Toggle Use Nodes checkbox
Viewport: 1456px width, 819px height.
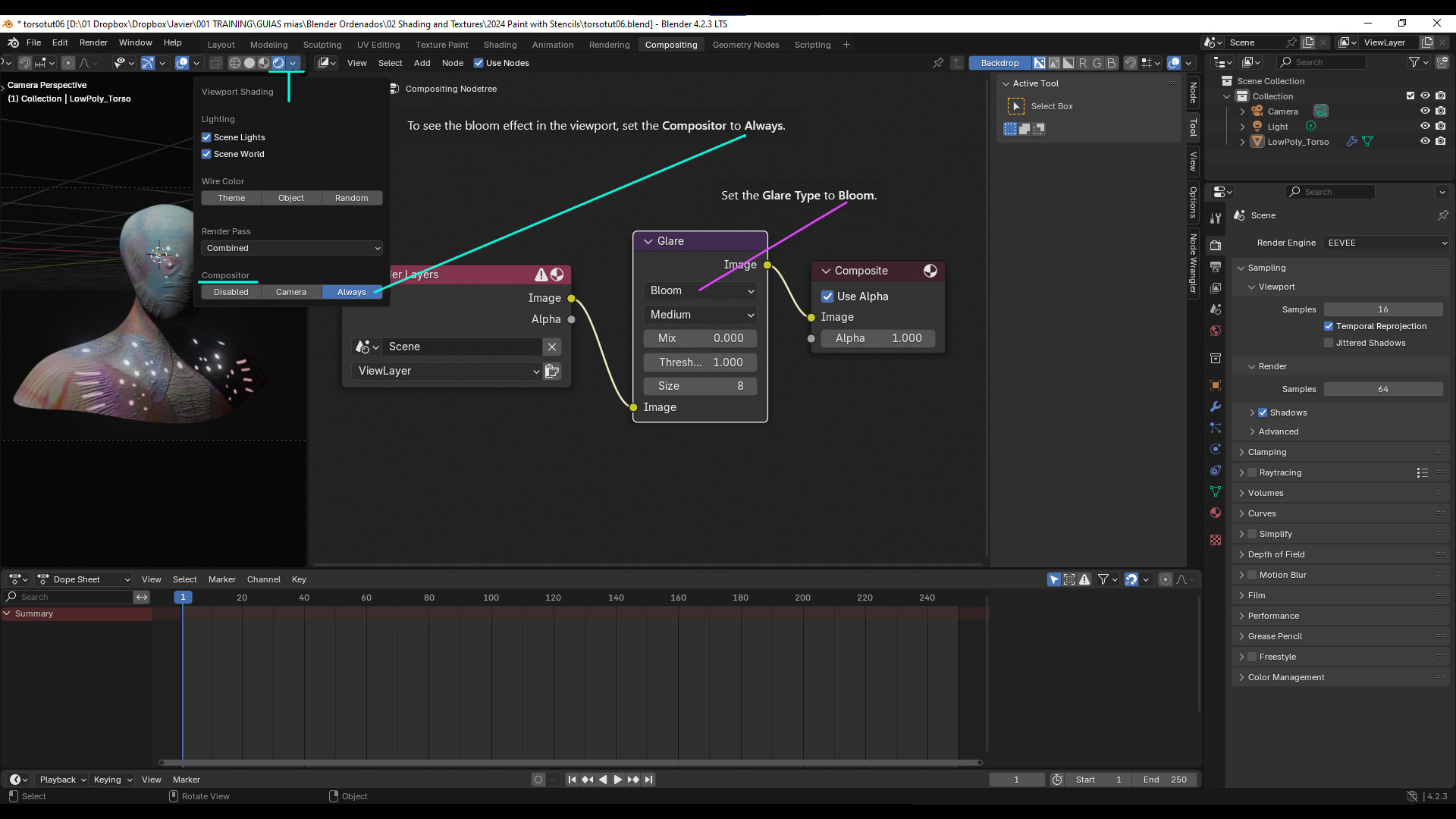click(479, 63)
